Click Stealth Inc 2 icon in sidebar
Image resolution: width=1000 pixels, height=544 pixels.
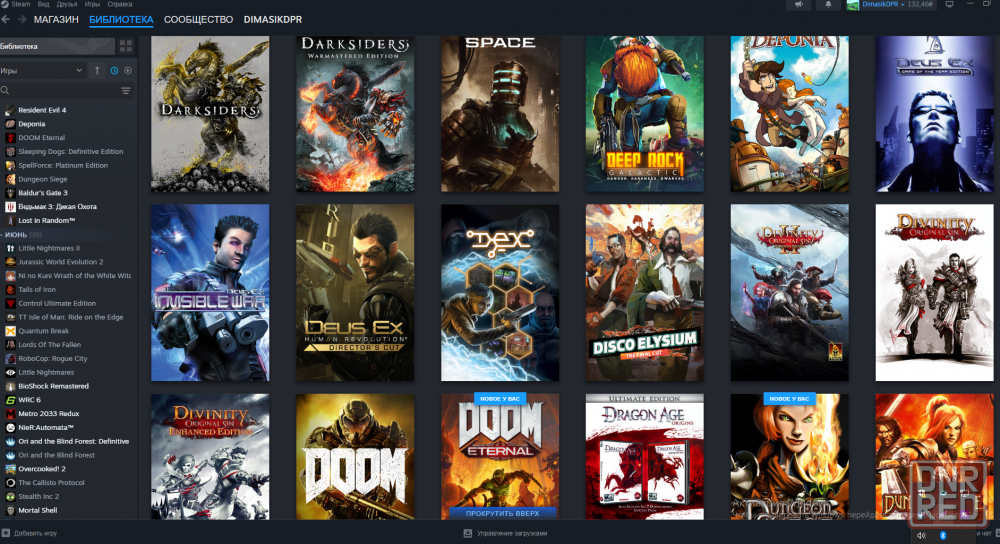pos(10,496)
